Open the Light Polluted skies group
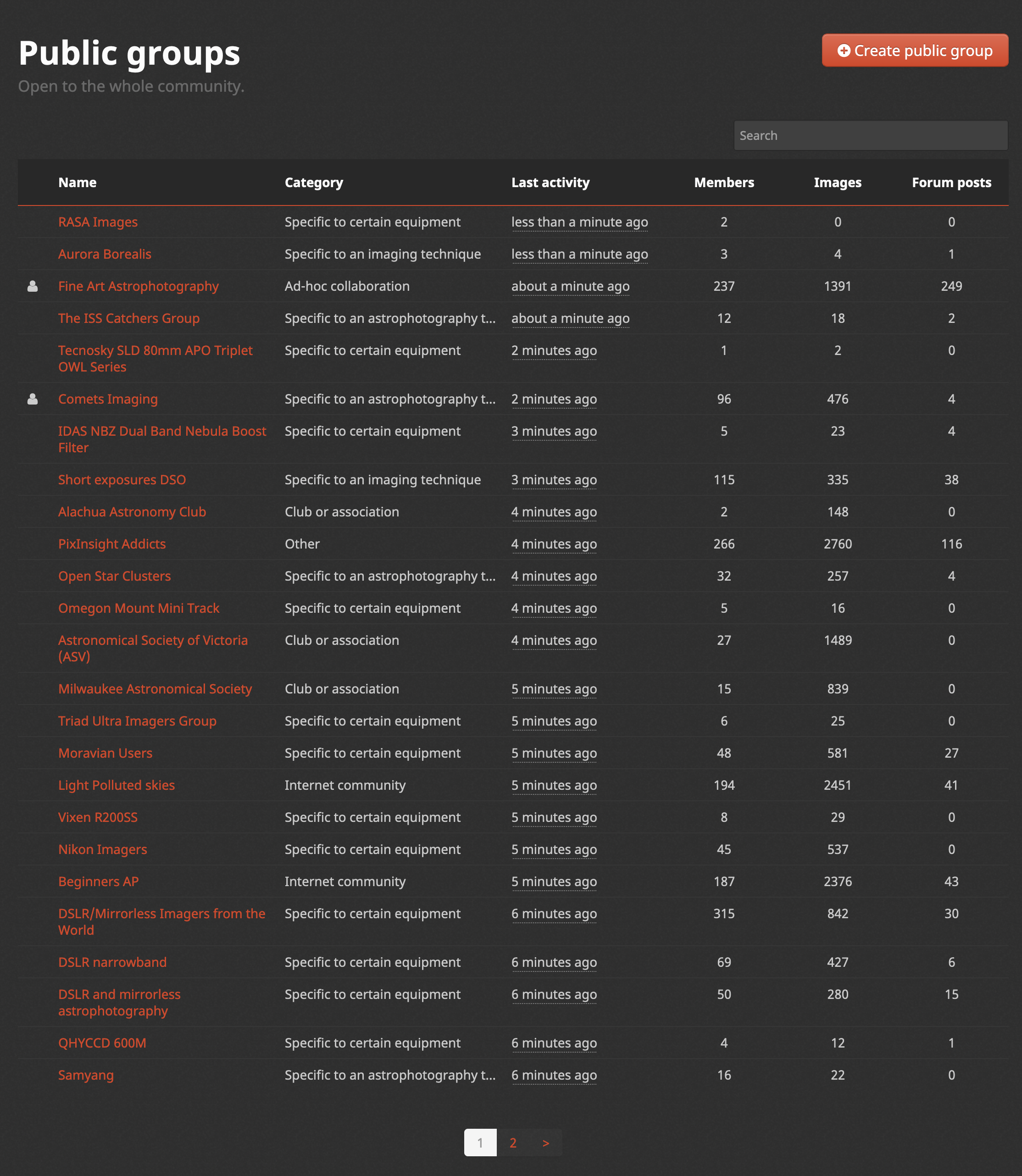 coord(117,785)
